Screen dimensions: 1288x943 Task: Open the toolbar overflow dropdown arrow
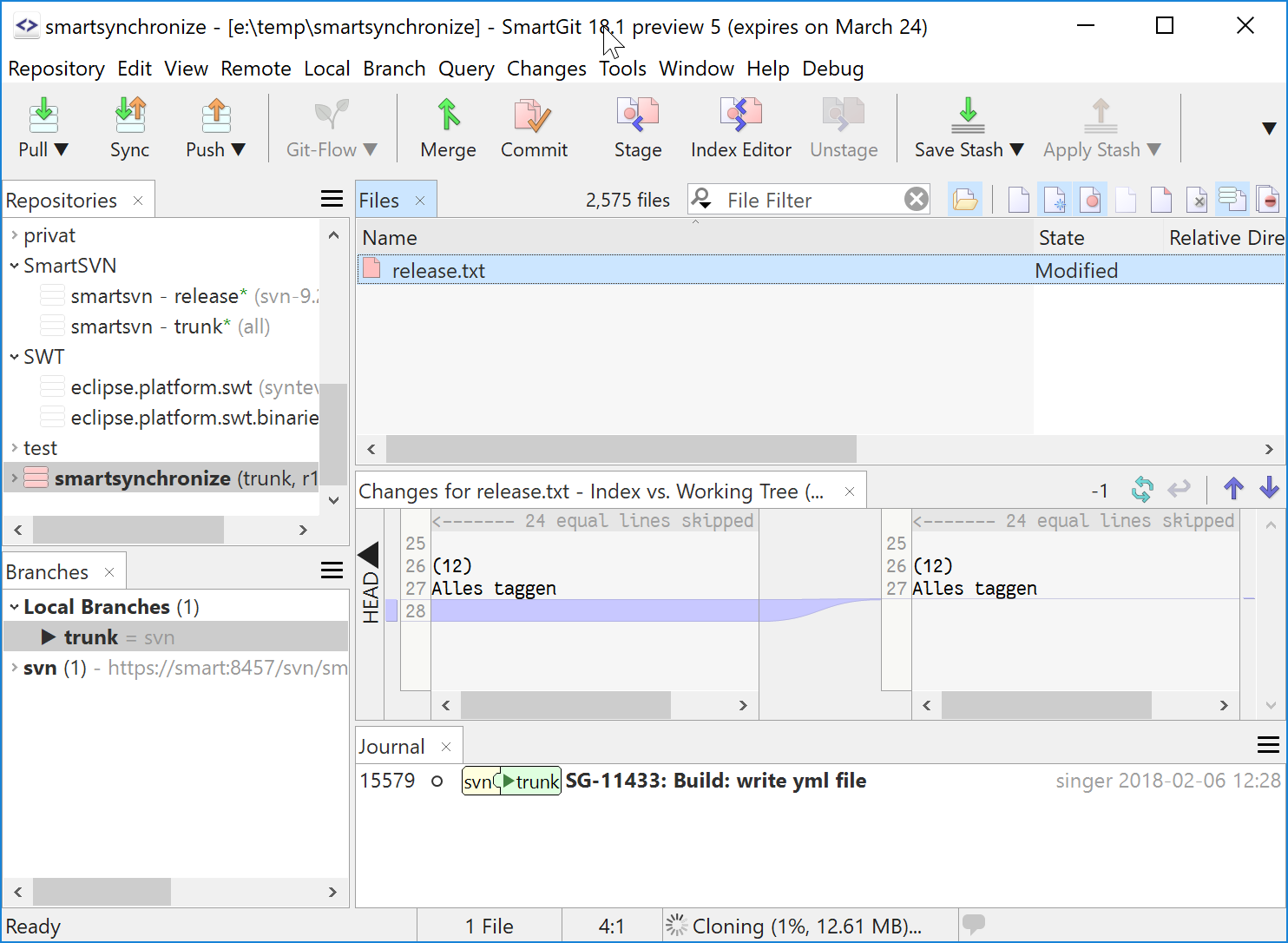[x=1269, y=129]
